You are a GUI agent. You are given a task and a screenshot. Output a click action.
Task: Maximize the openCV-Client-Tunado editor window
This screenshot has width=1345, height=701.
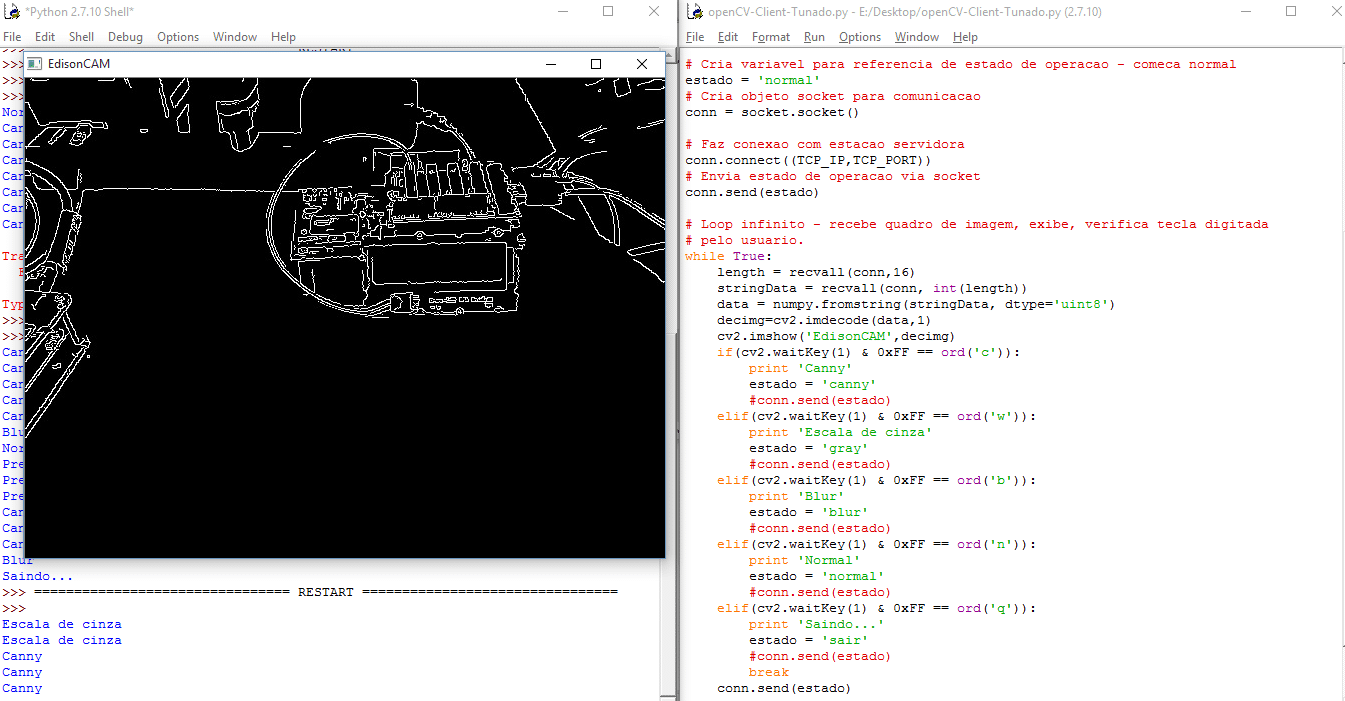[1291, 11]
